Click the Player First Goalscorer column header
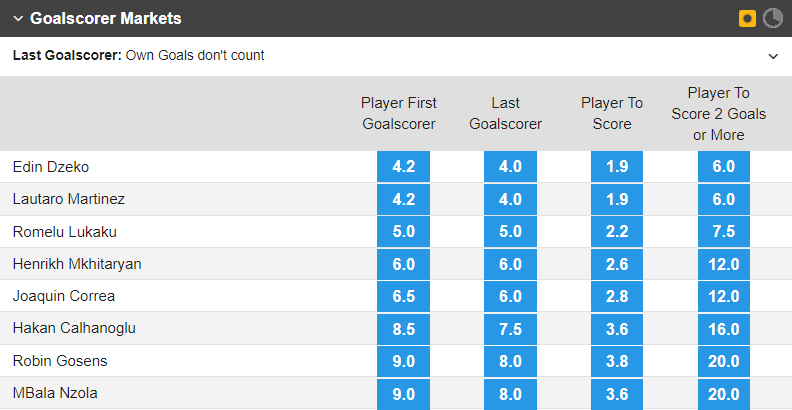Viewport: 792px width, 410px height. pyautogui.click(x=399, y=113)
